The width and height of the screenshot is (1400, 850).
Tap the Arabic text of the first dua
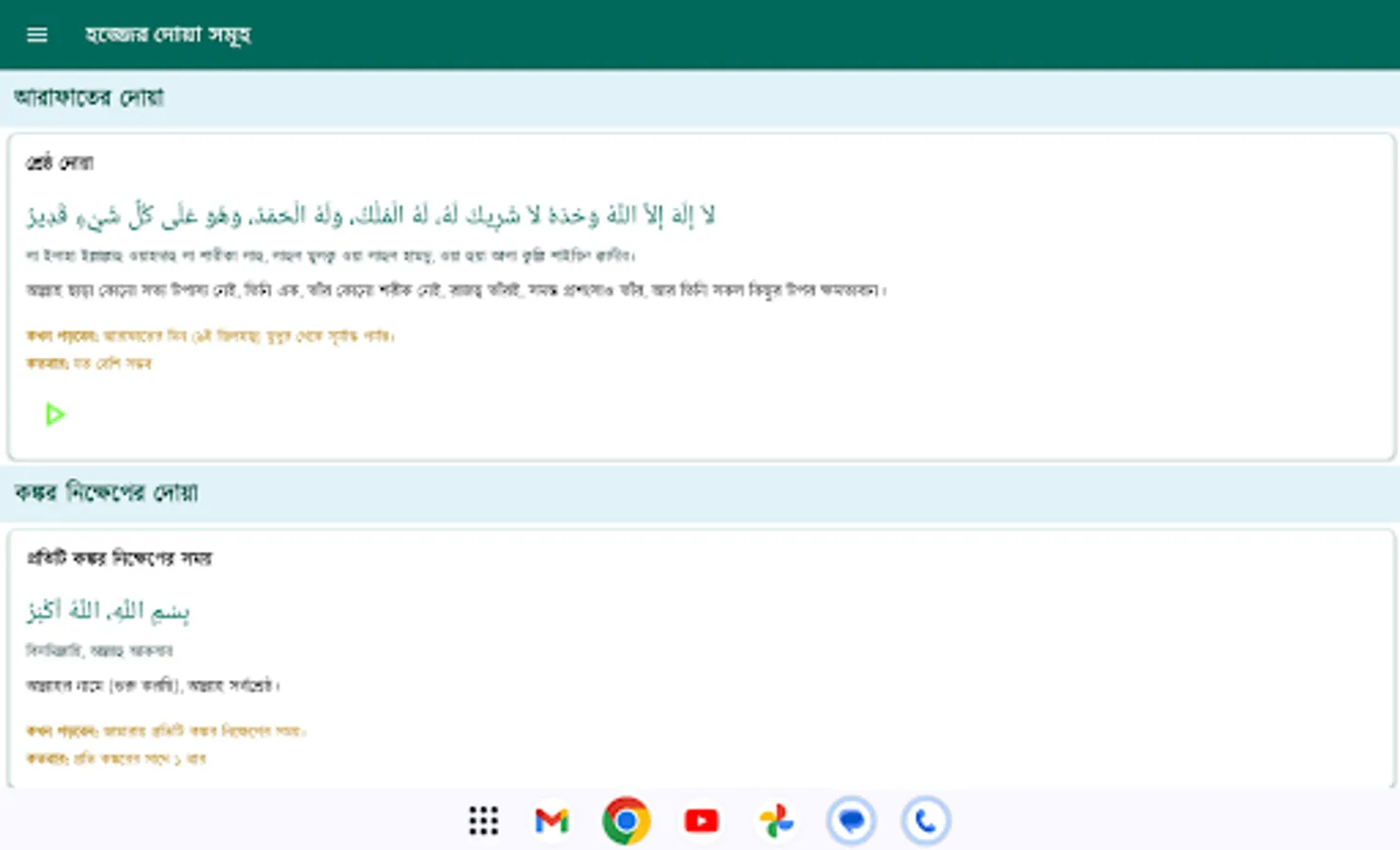(x=371, y=214)
